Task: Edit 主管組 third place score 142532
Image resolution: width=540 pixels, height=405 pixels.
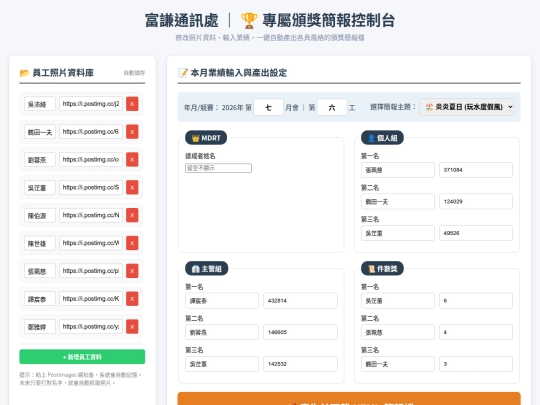Action: [x=300, y=364]
